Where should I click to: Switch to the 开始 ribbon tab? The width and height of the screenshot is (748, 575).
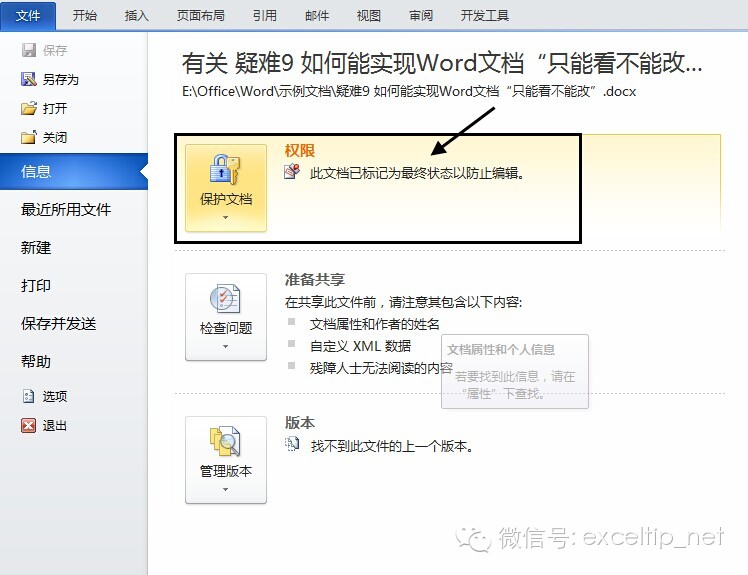point(85,16)
